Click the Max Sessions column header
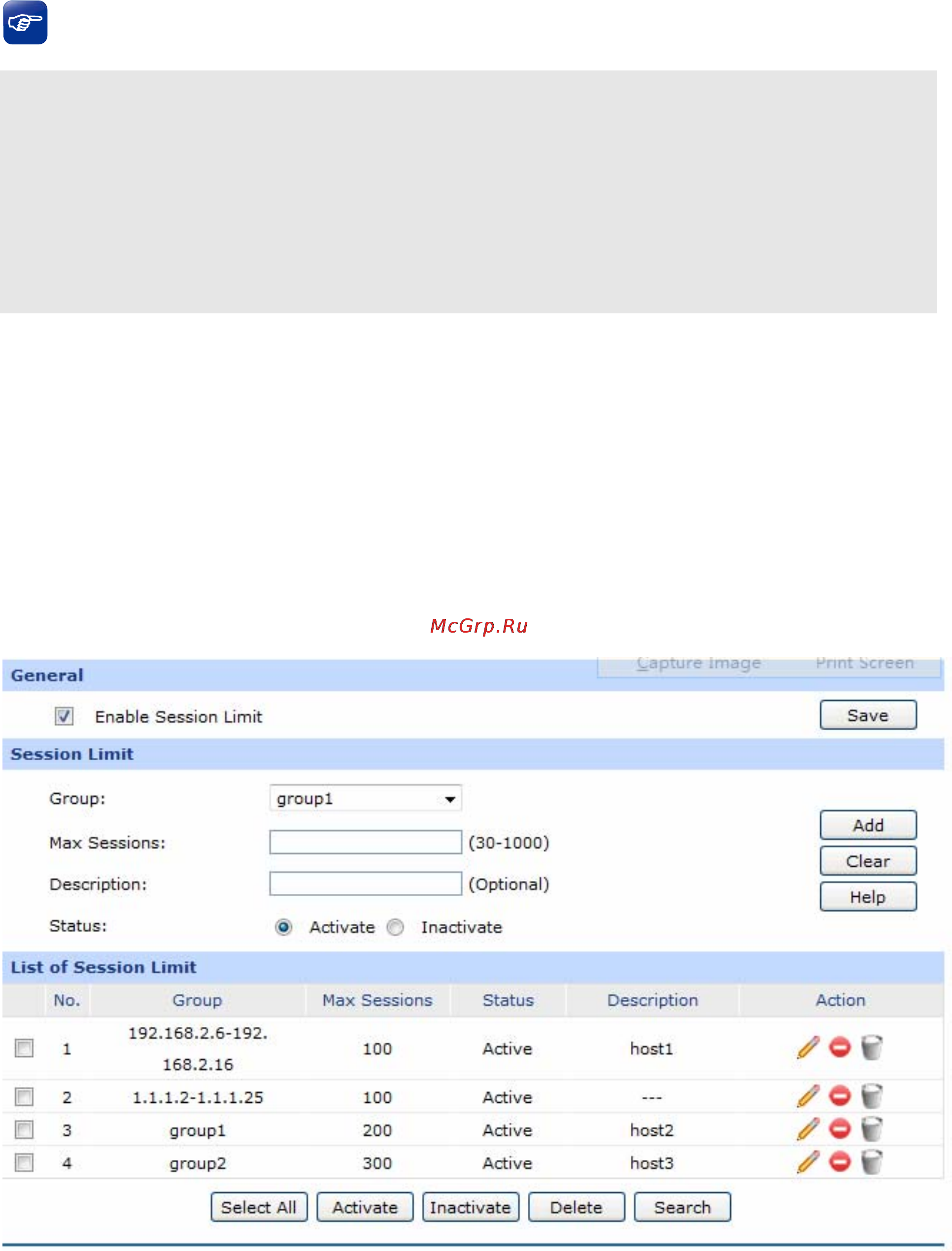Viewport: 952px width, 1251px height. click(377, 1000)
